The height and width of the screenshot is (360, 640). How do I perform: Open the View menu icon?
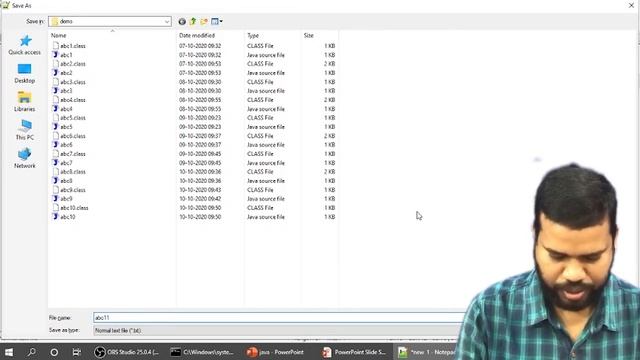(x=217, y=21)
